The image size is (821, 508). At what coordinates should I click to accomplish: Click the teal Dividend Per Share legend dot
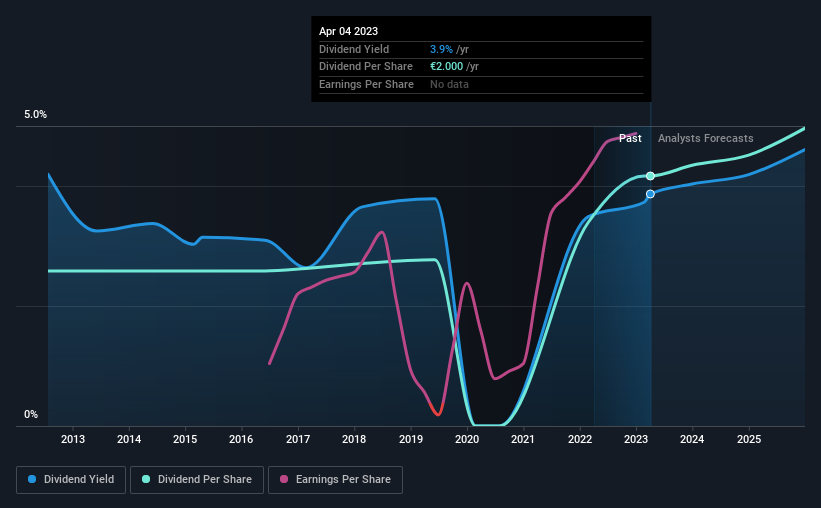click(146, 479)
